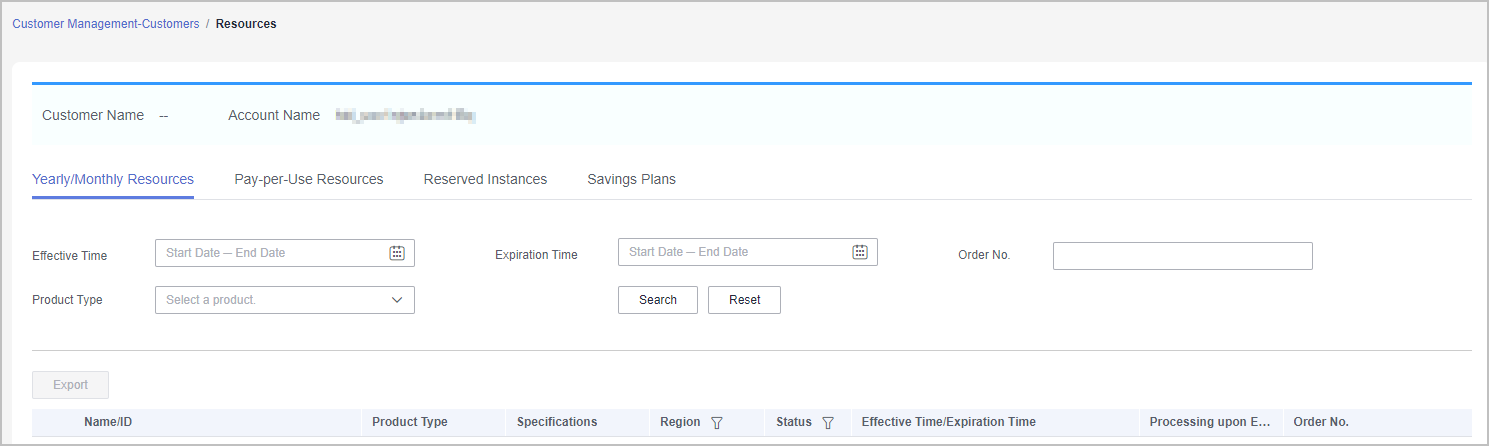
Task: Click the Expiration Time date range field
Action: [x=735, y=252]
